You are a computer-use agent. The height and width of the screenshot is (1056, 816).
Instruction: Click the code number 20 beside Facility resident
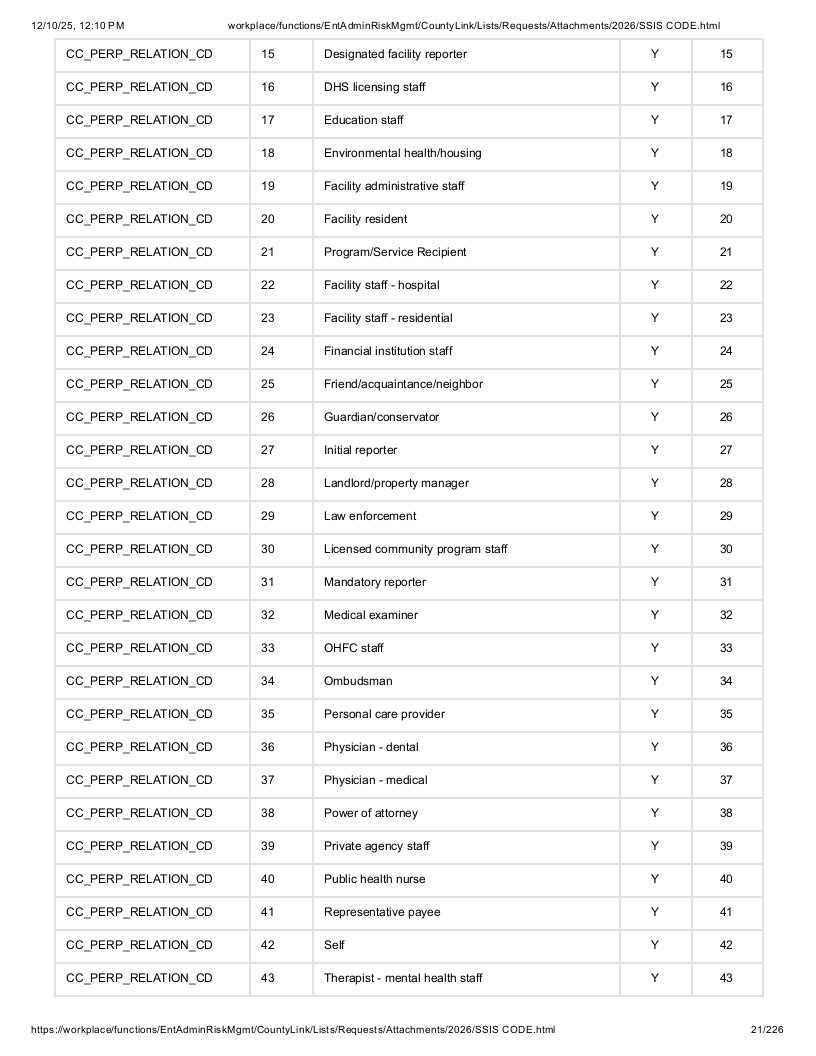[267, 219]
